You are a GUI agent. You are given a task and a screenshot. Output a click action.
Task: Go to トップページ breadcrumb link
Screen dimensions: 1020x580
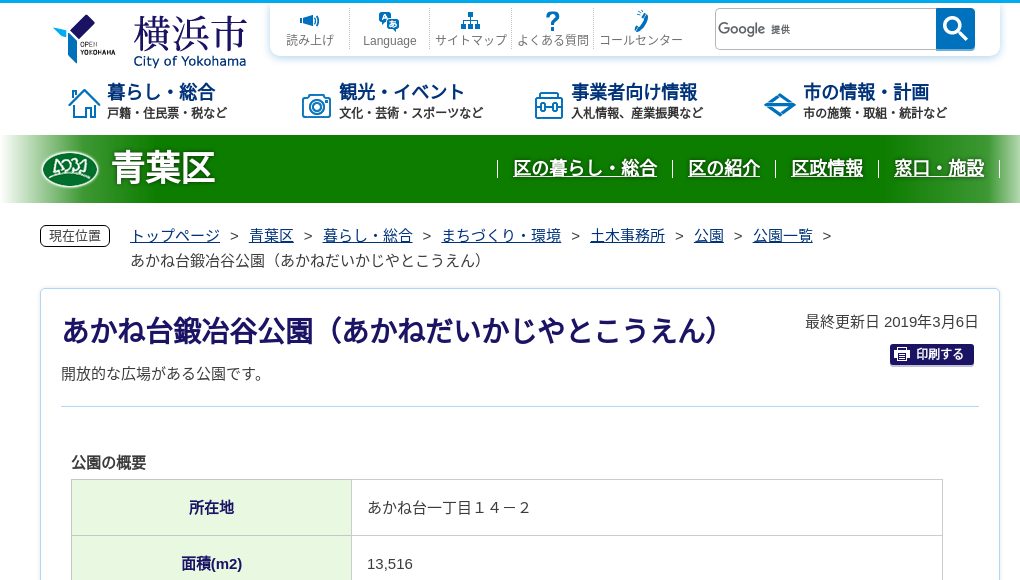click(x=173, y=235)
